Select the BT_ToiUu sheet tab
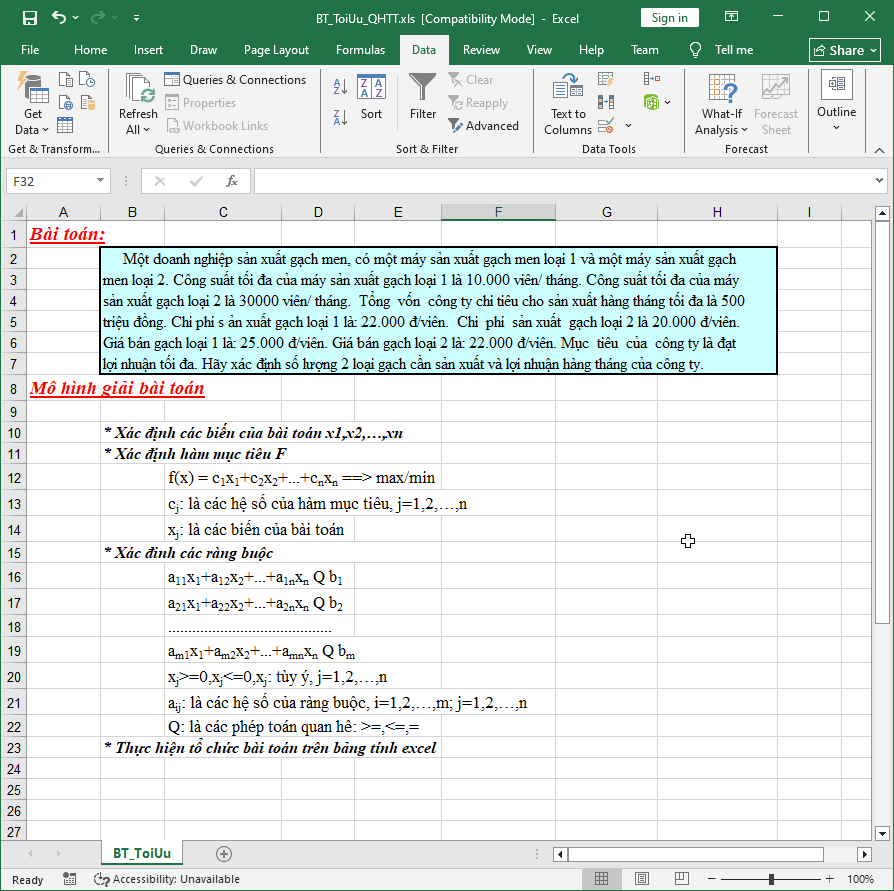Screen dimensions: 894x891 tap(141, 854)
